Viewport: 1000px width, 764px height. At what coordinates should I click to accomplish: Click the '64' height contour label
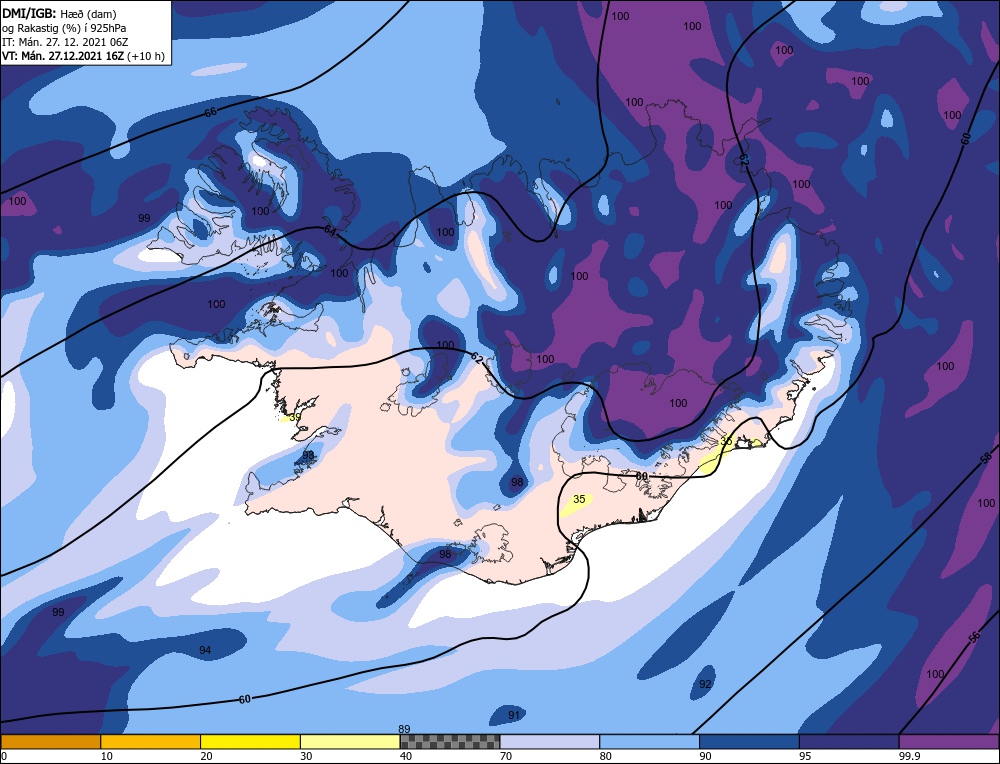coord(330,230)
